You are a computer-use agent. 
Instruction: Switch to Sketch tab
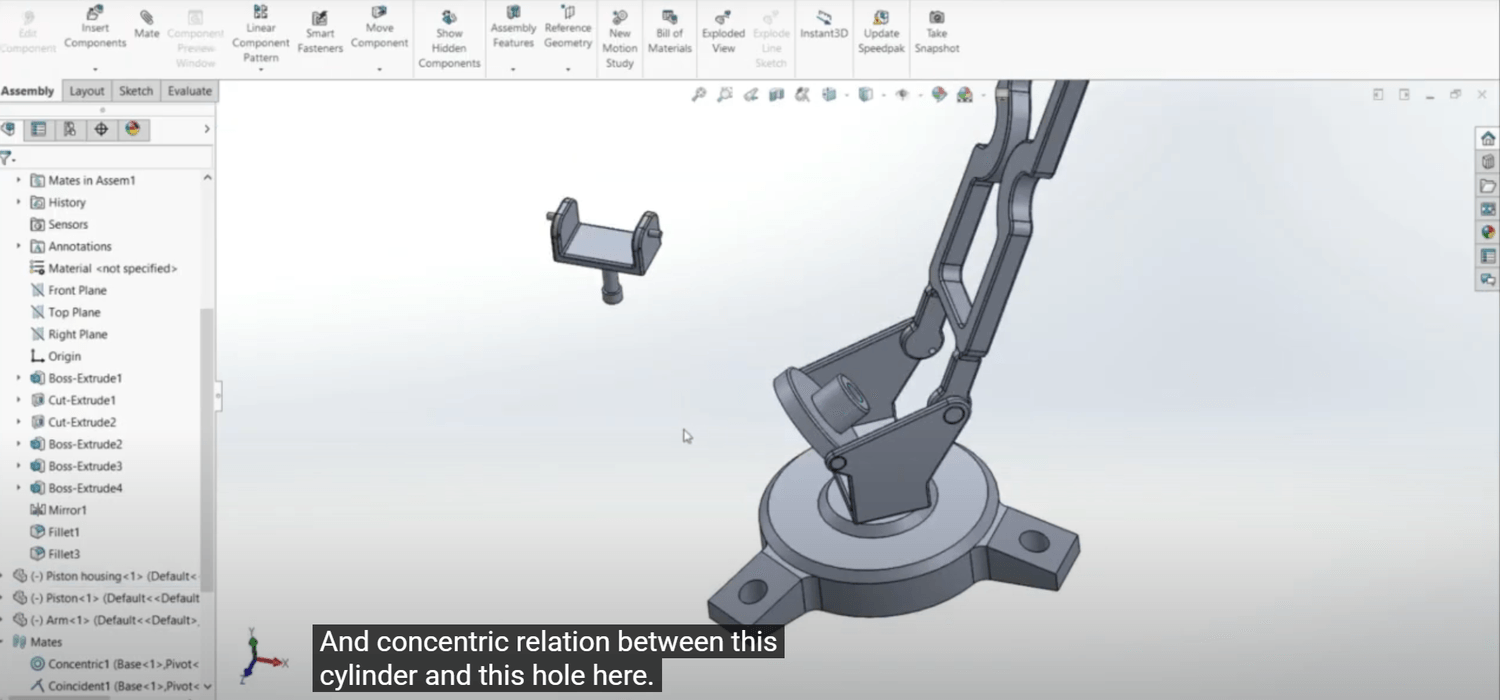[136, 91]
